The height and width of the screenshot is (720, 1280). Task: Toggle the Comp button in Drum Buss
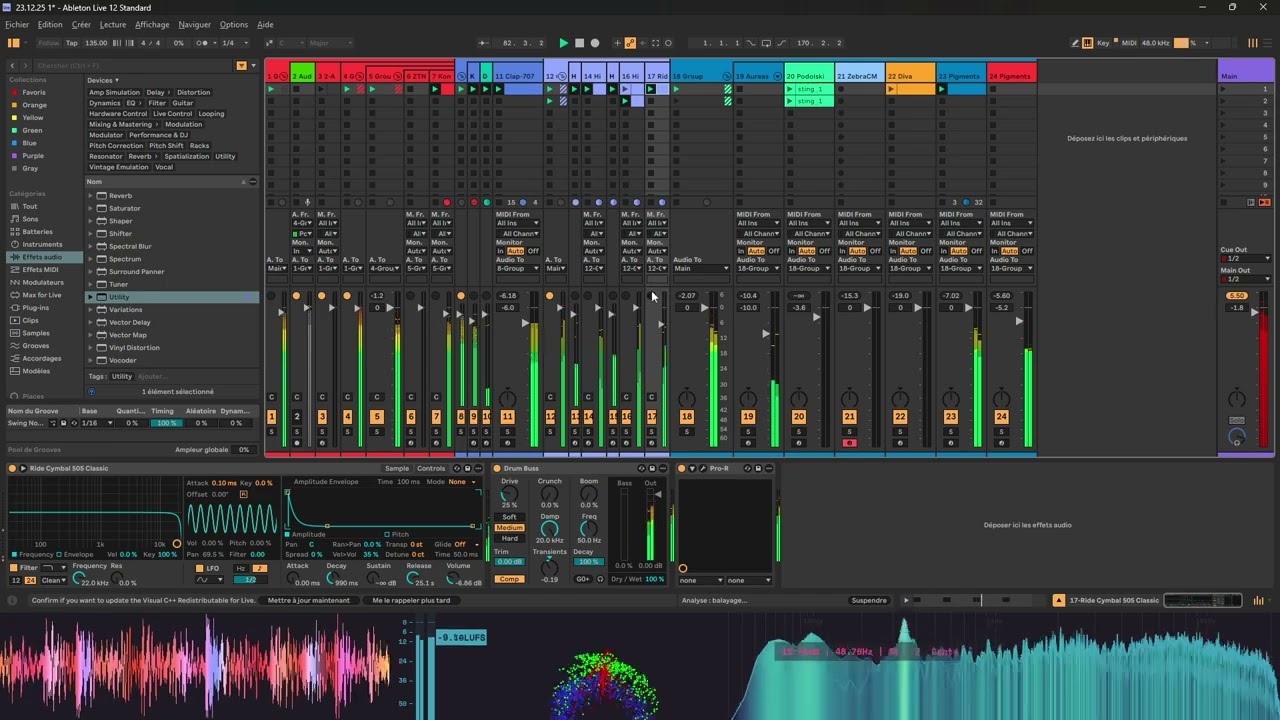pos(509,580)
